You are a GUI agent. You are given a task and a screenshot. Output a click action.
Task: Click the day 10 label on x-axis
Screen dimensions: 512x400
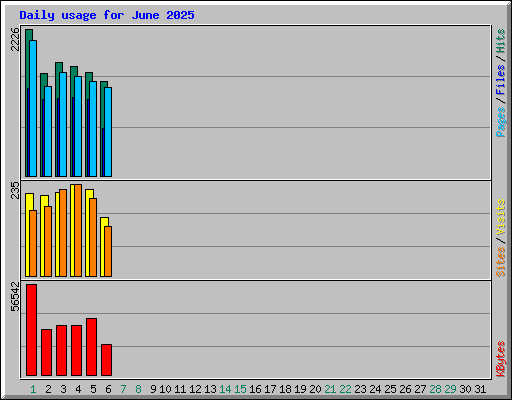[x=165, y=389]
